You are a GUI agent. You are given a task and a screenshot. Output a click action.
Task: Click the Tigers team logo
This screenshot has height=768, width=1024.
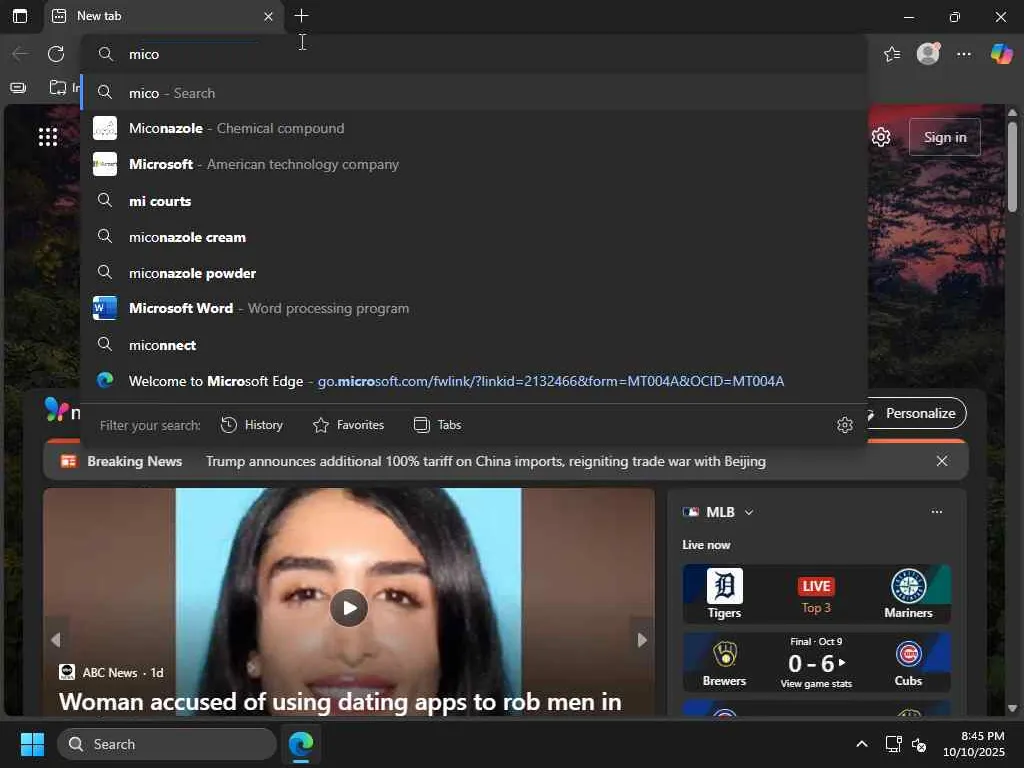(x=724, y=586)
